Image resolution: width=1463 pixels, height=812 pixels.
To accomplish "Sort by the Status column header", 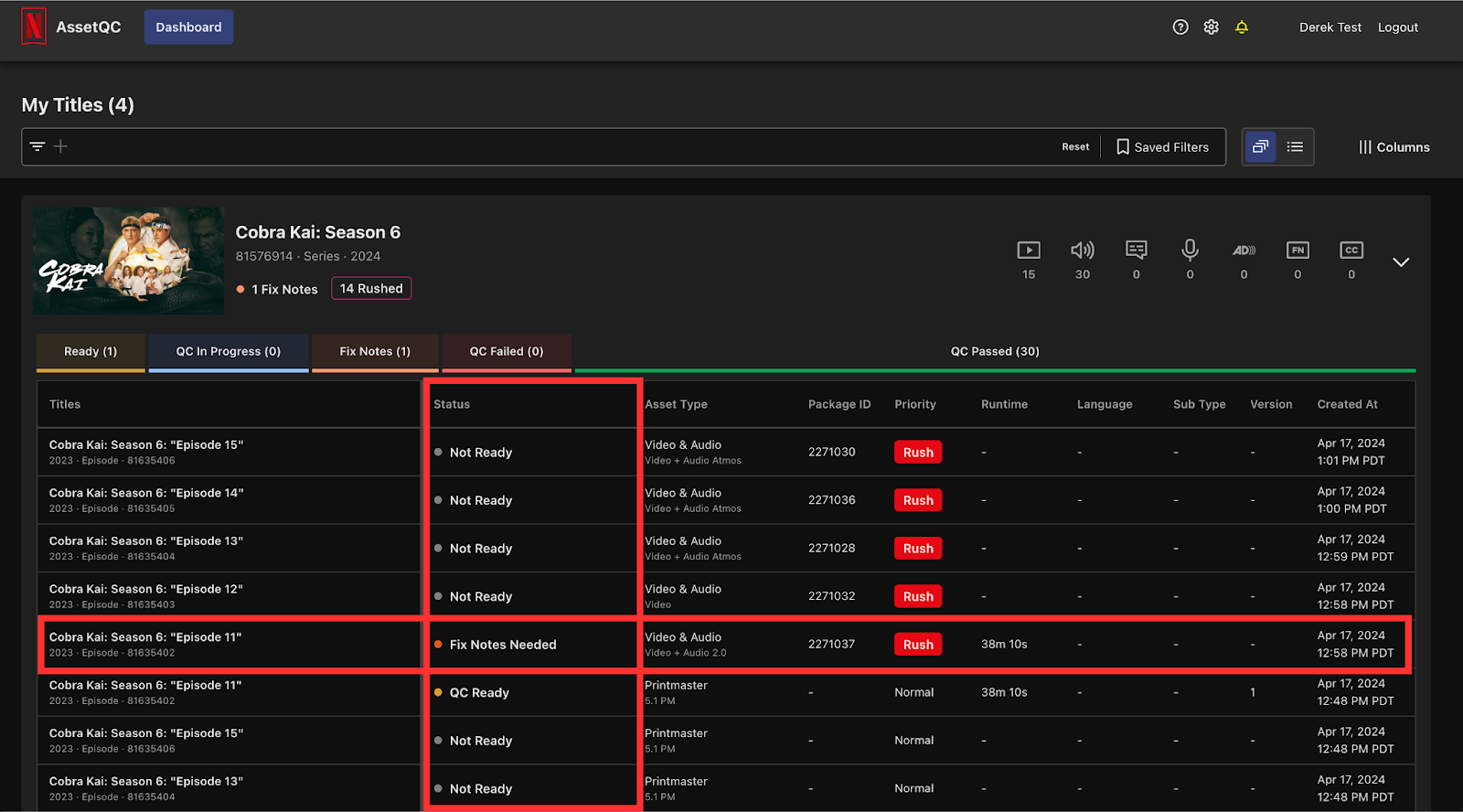I will 452,404.
